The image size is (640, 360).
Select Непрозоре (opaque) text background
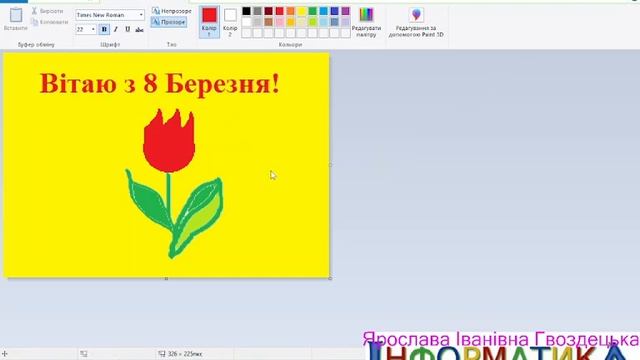point(171,11)
